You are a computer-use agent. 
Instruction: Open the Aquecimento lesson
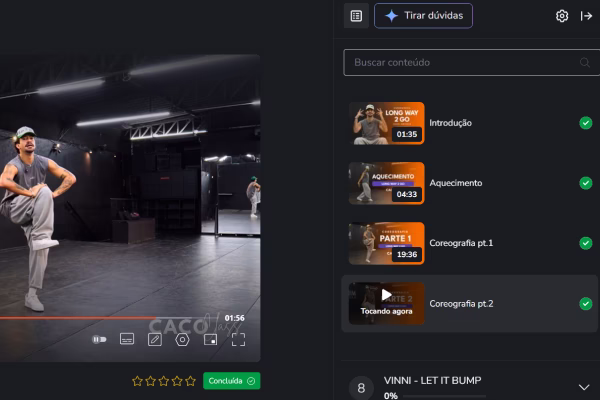pyautogui.click(x=455, y=183)
